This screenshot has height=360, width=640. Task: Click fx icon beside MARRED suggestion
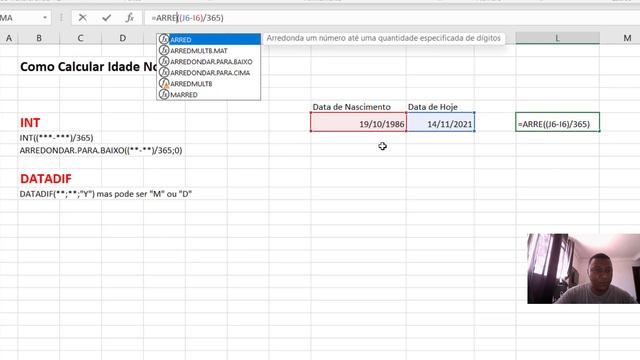tap(164, 95)
